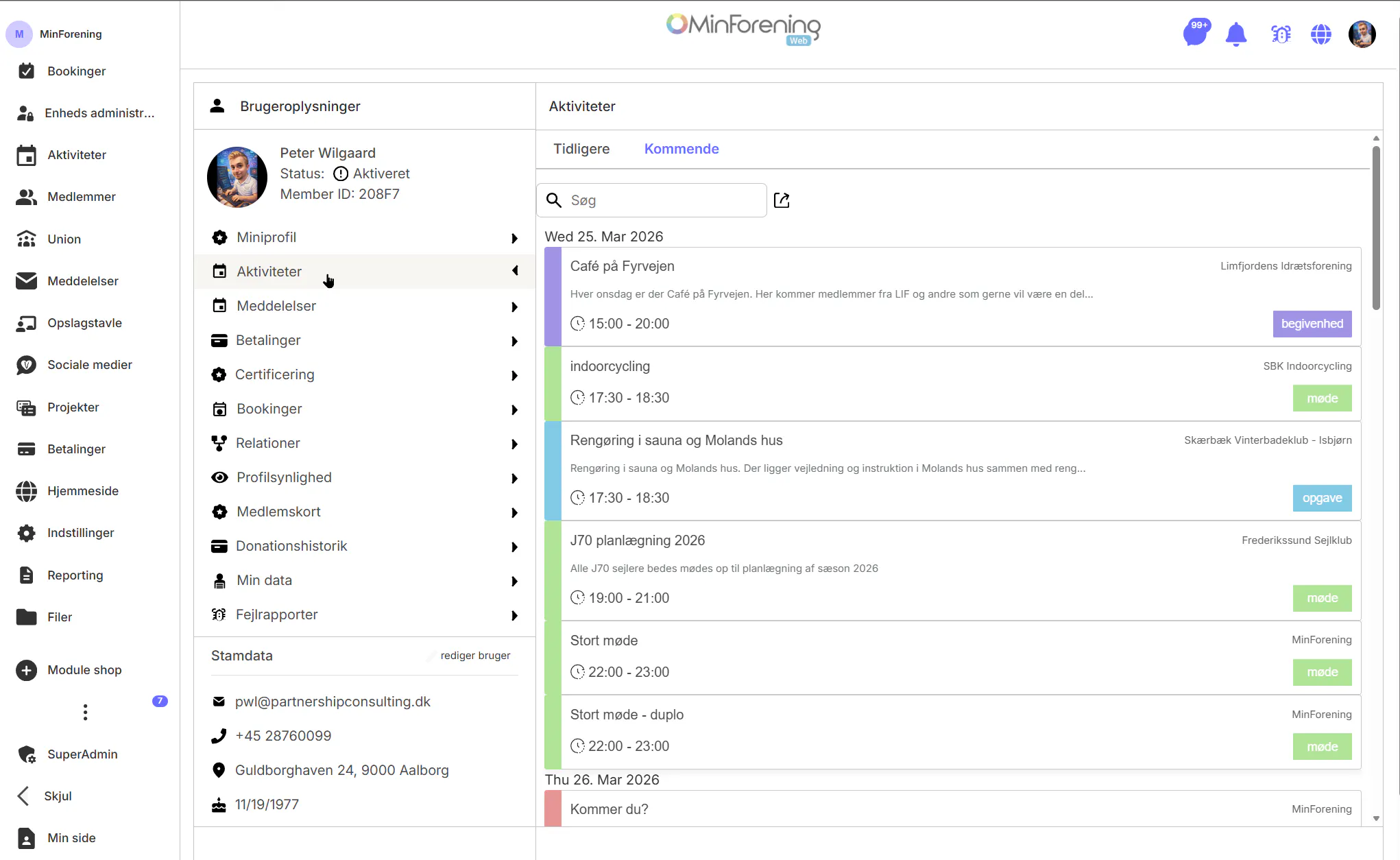Expand the Miniprofil section arrow
Viewport: 1400px width, 860px height.
click(514, 238)
